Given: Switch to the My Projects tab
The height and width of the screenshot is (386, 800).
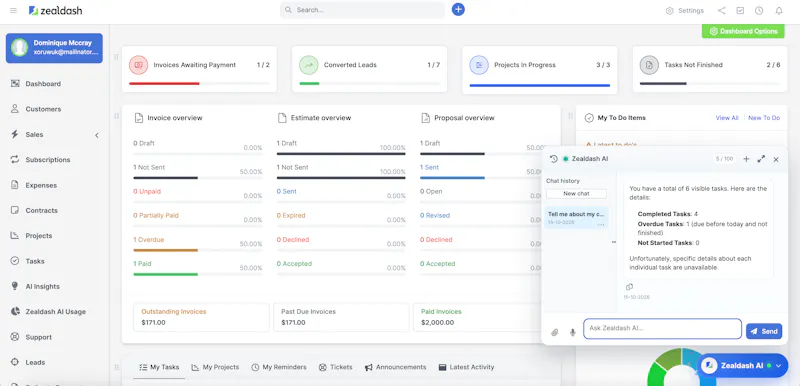Looking at the screenshot, I should (x=215, y=367).
